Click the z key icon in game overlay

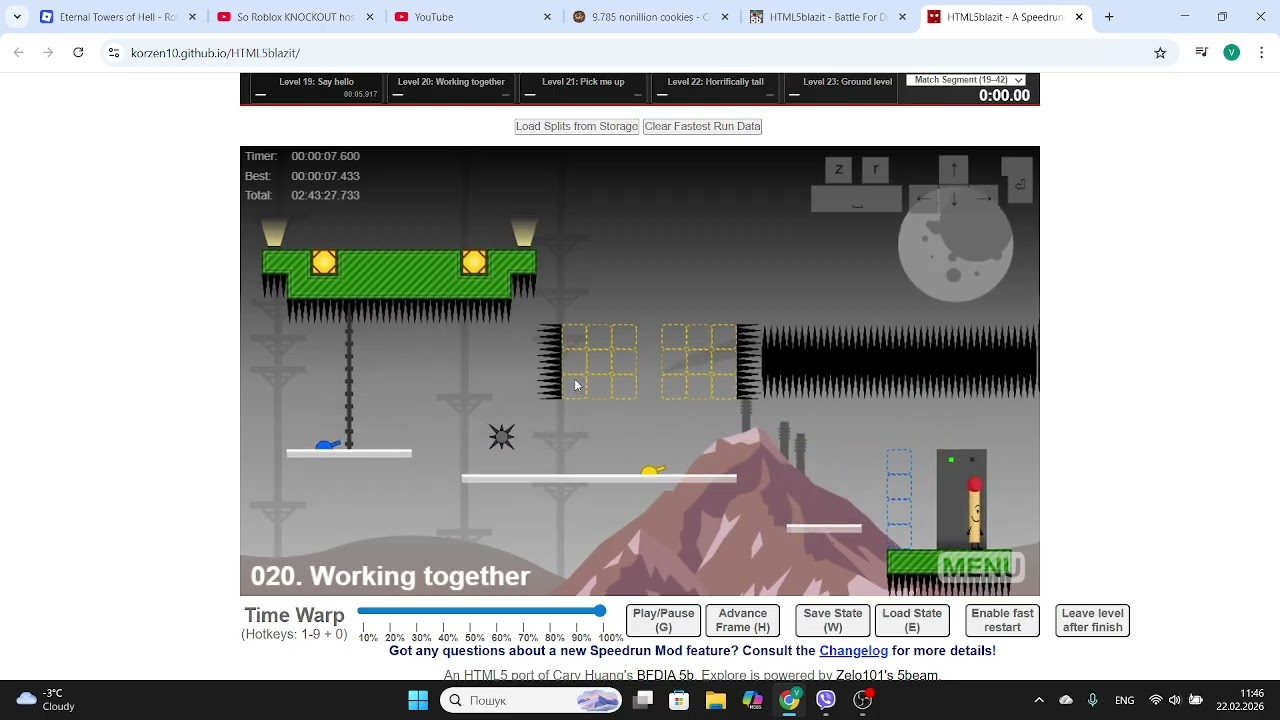(839, 170)
